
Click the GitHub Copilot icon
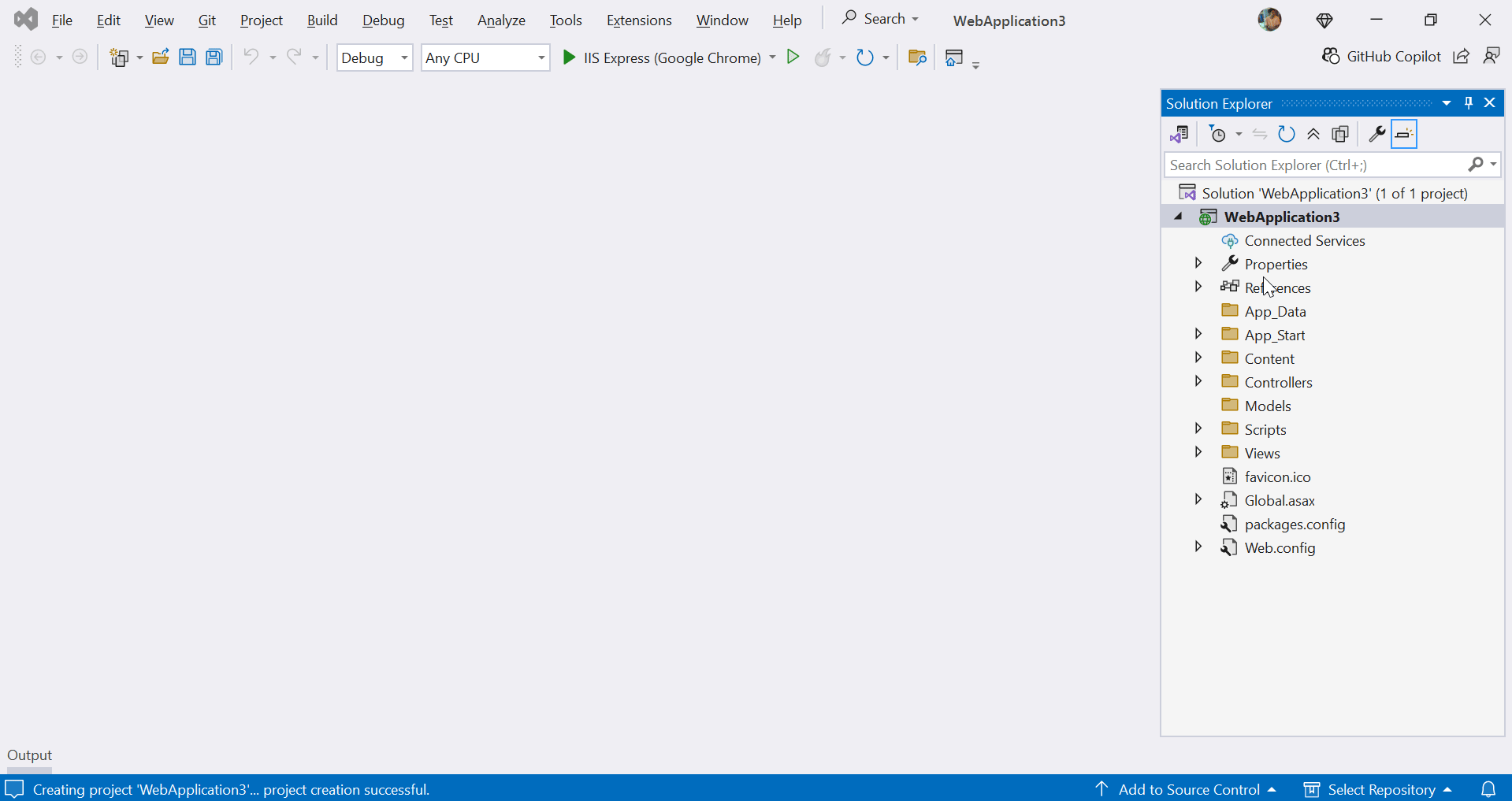click(x=1331, y=56)
